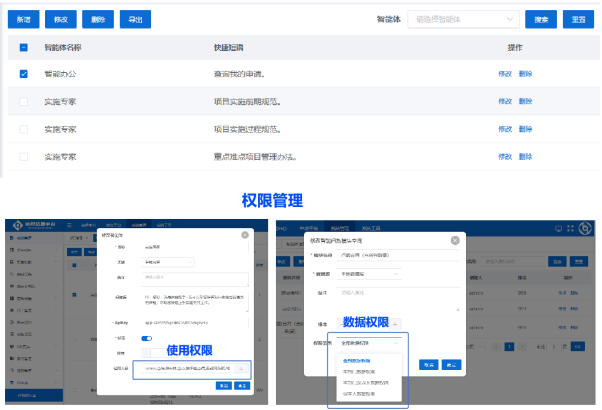Click 删除 link in the 重点难点项目管理办法 row
602x410 pixels.
tap(526, 157)
